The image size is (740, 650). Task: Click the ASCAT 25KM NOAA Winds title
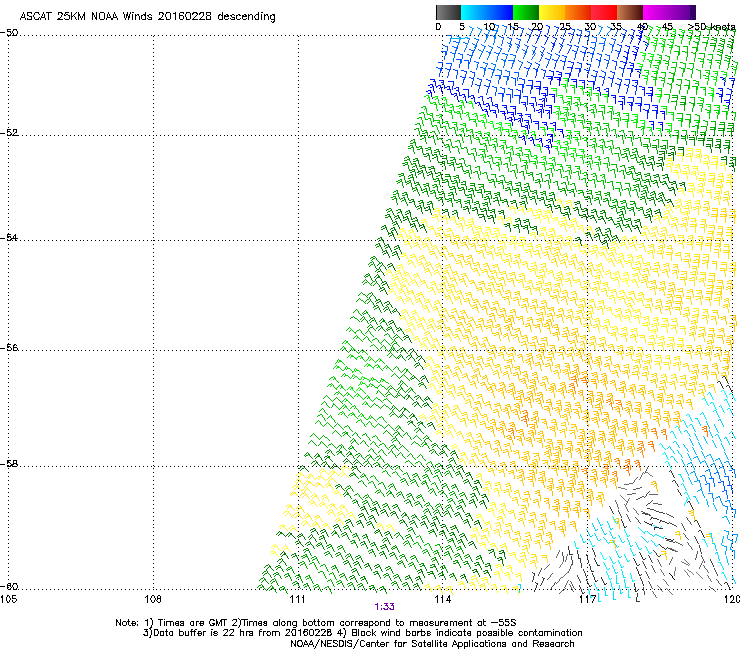(148, 16)
